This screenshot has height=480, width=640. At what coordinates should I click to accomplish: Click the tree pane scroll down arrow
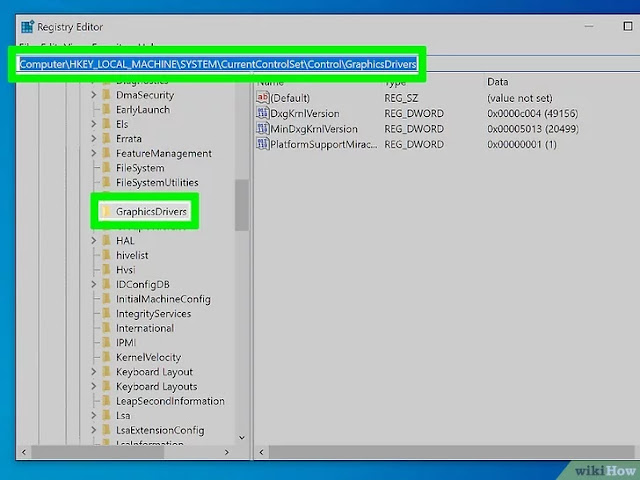242,438
